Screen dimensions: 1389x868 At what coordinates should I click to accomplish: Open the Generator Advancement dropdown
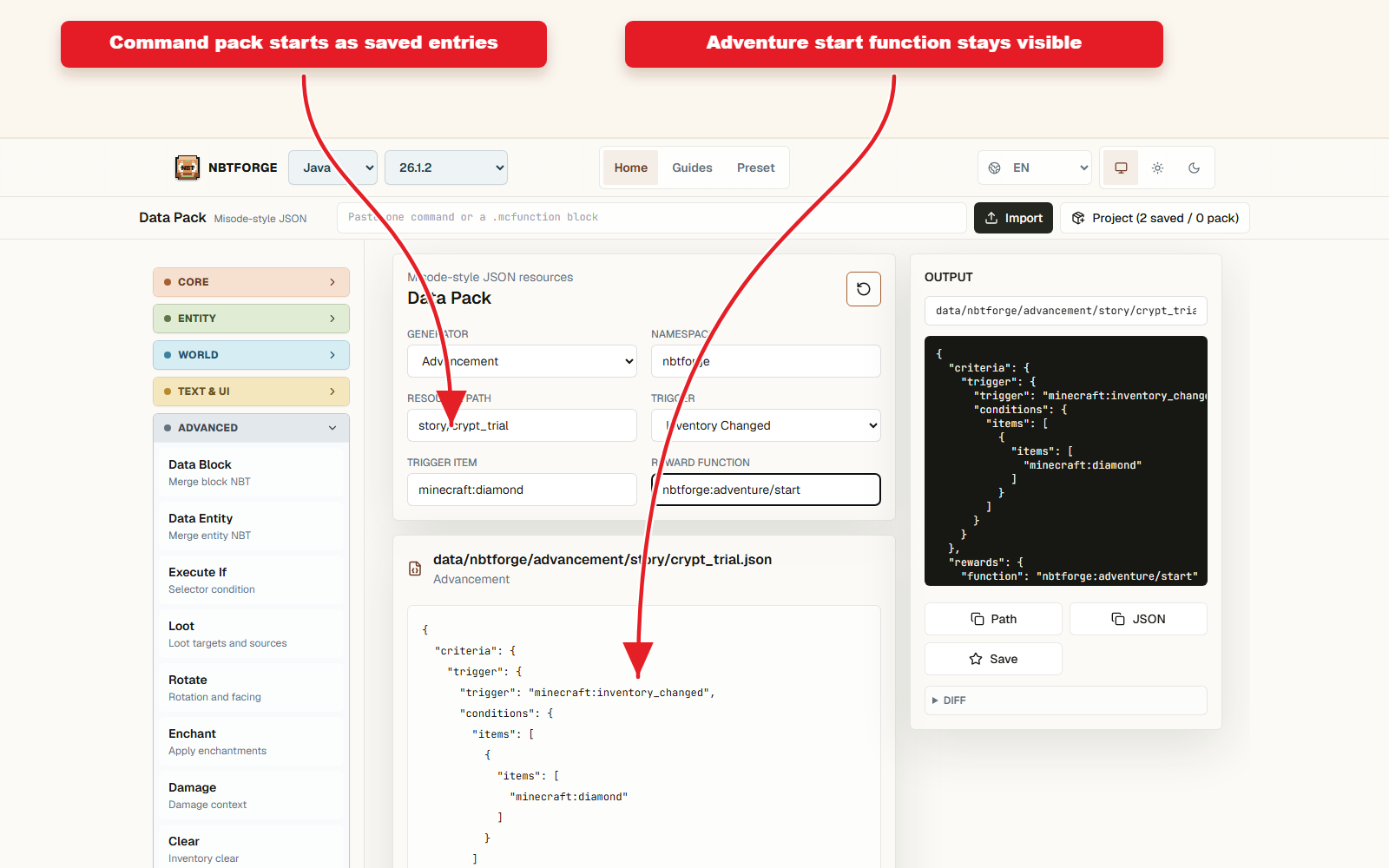click(x=522, y=361)
